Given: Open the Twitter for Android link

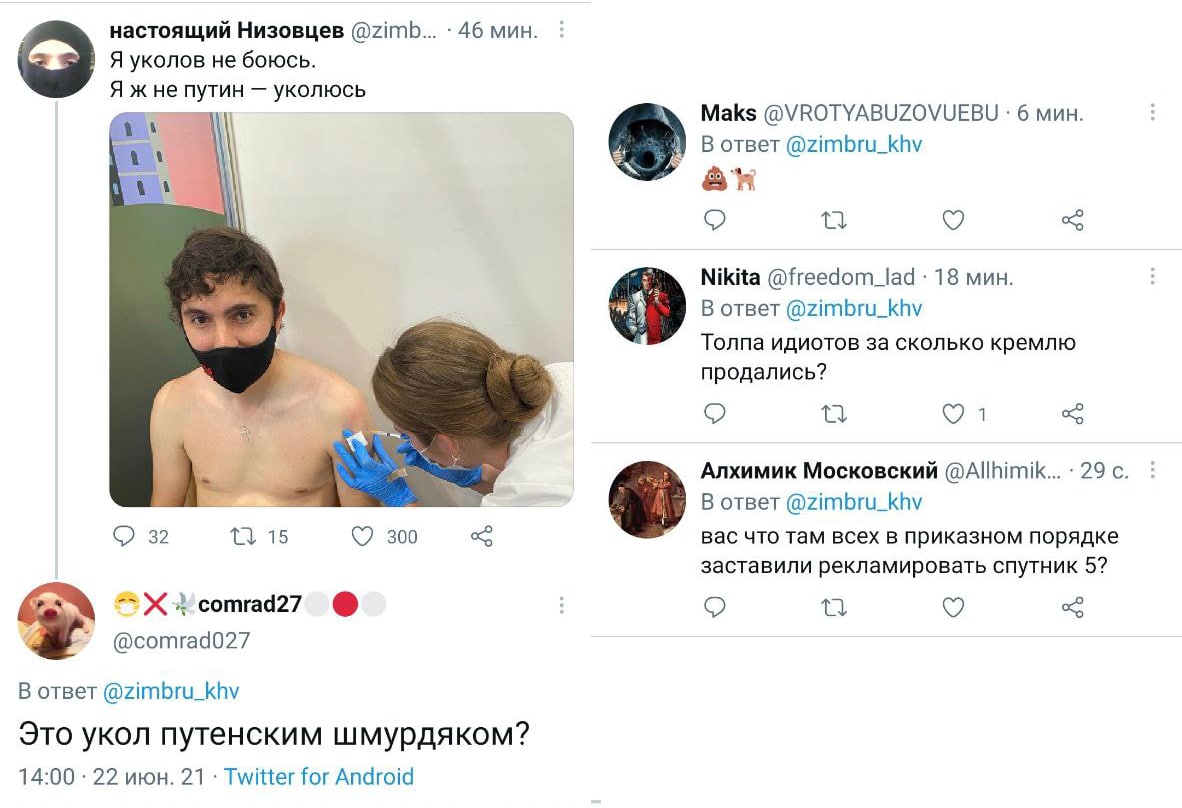Looking at the screenshot, I should [x=319, y=776].
